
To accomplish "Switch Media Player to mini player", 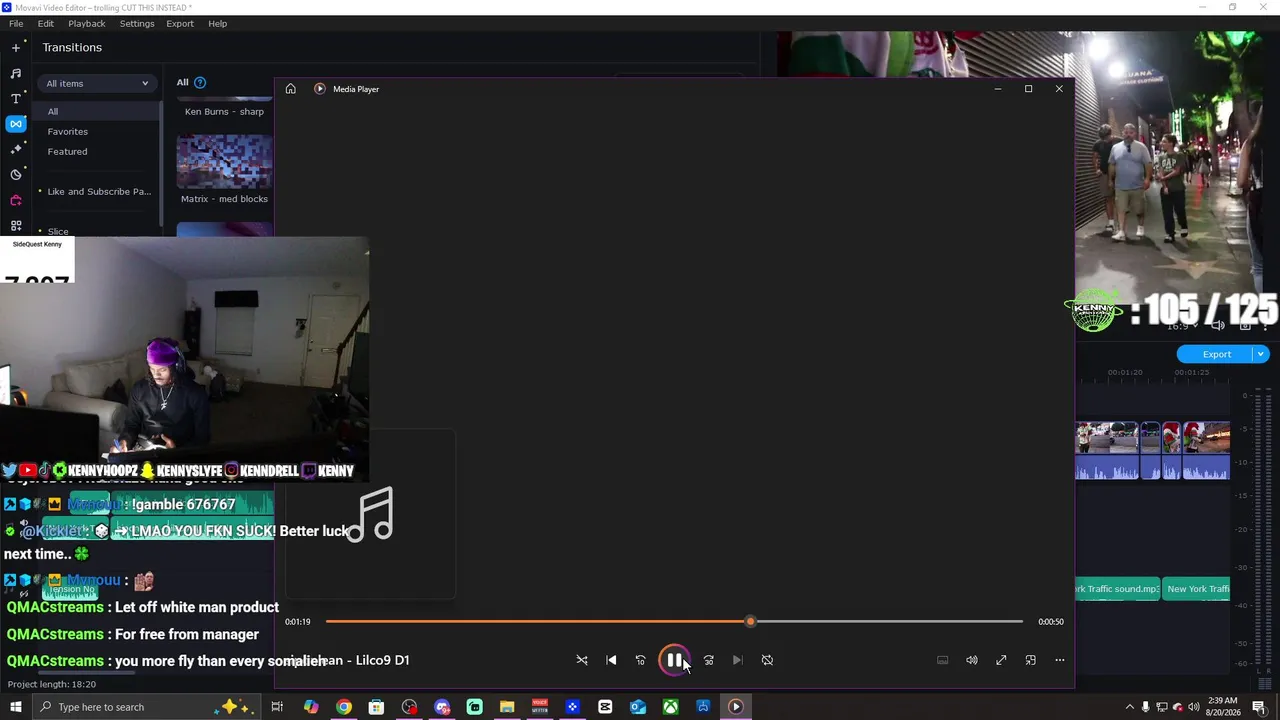I will (1031, 660).
